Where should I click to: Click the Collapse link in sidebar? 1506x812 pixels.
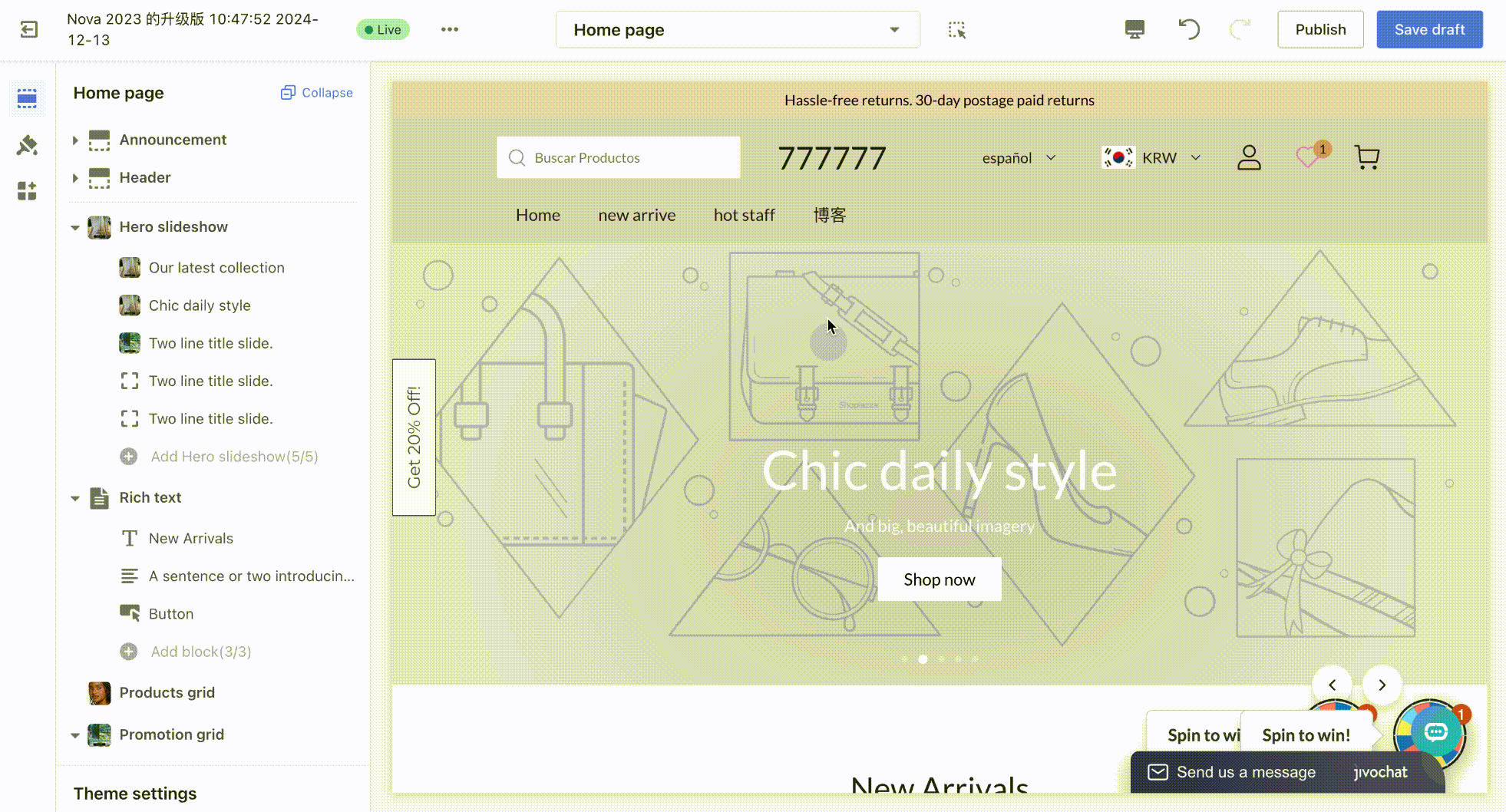[x=317, y=93]
